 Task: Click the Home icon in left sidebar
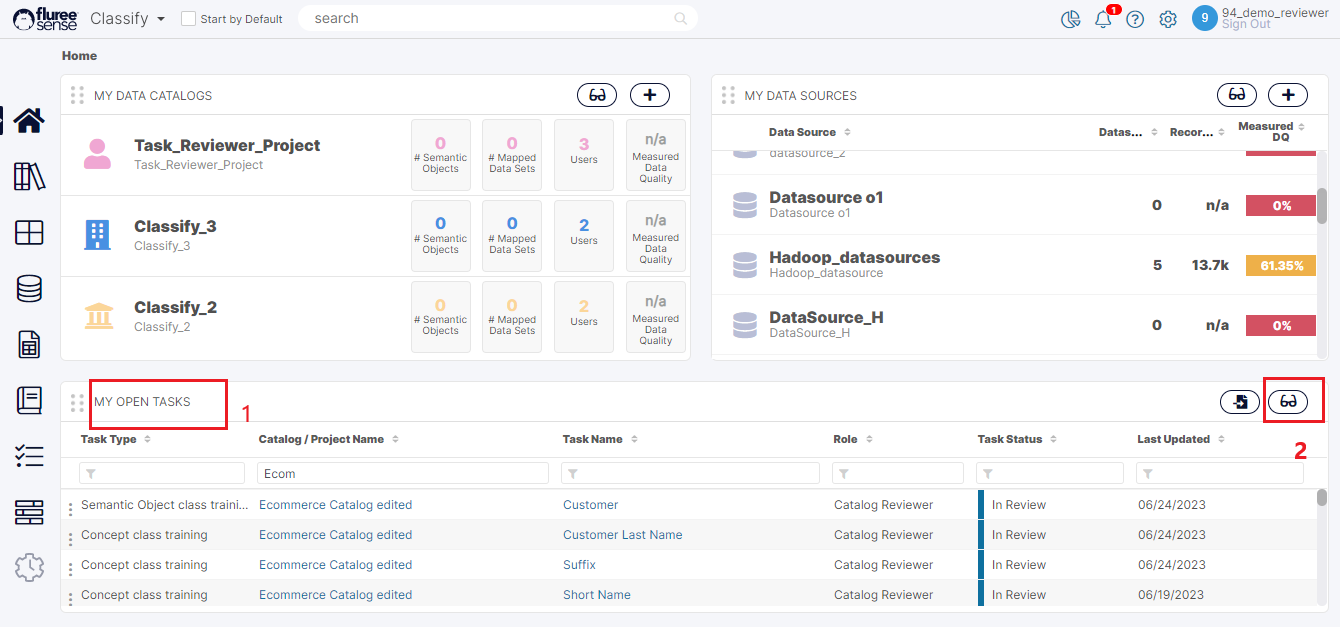pyautogui.click(x=28, y=121)
